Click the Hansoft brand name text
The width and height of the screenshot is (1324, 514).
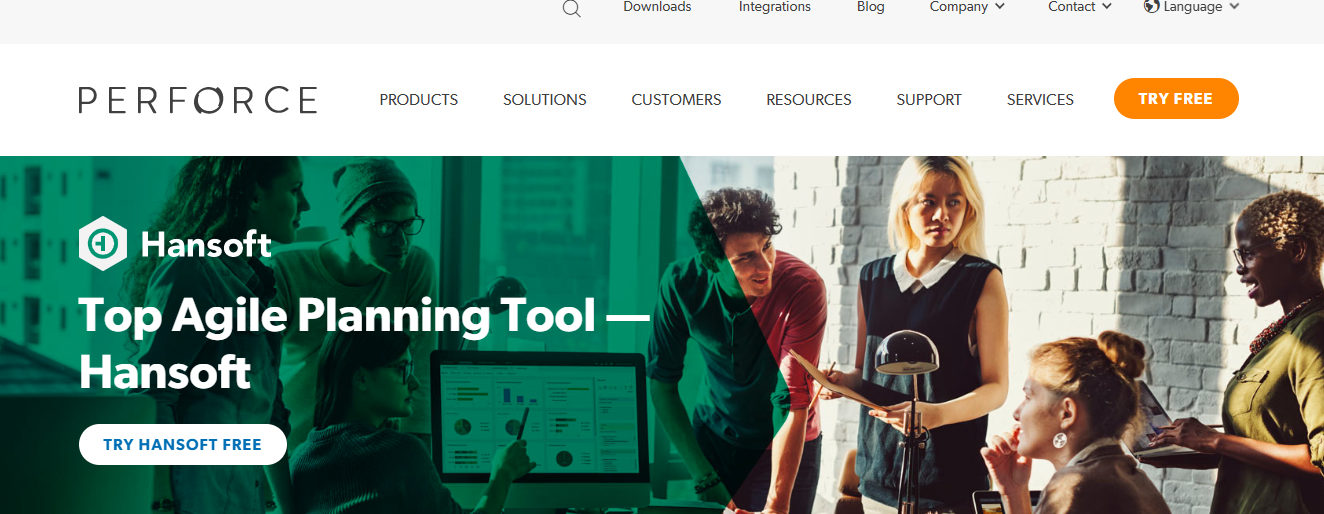(x=206, y=244)
